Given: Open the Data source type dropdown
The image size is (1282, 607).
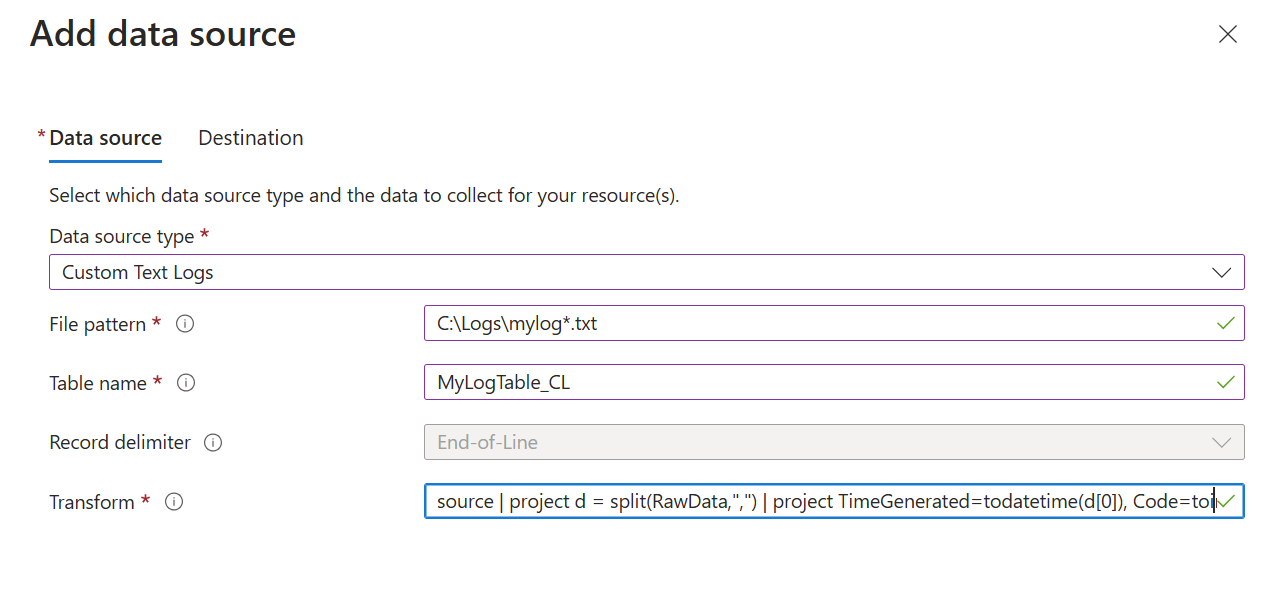Looking at the screenshot, I should (646, 272).
